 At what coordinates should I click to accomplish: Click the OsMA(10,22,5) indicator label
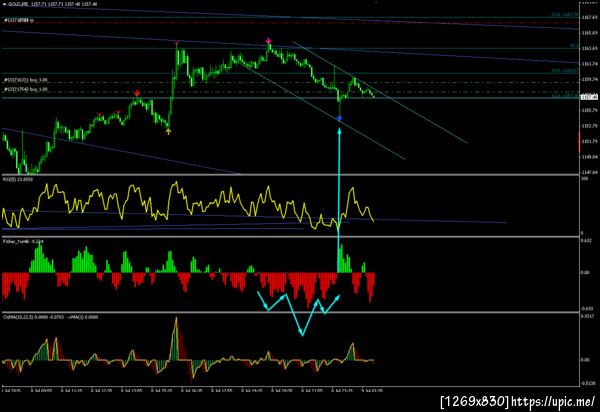50,317
